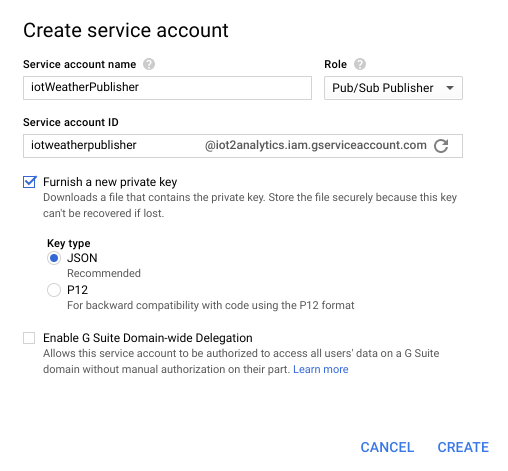
Task: Click the @iot2analytics.iam.gserviceaccount.com domain suffix
Action: pyautogui.click(x=316, y=145)
